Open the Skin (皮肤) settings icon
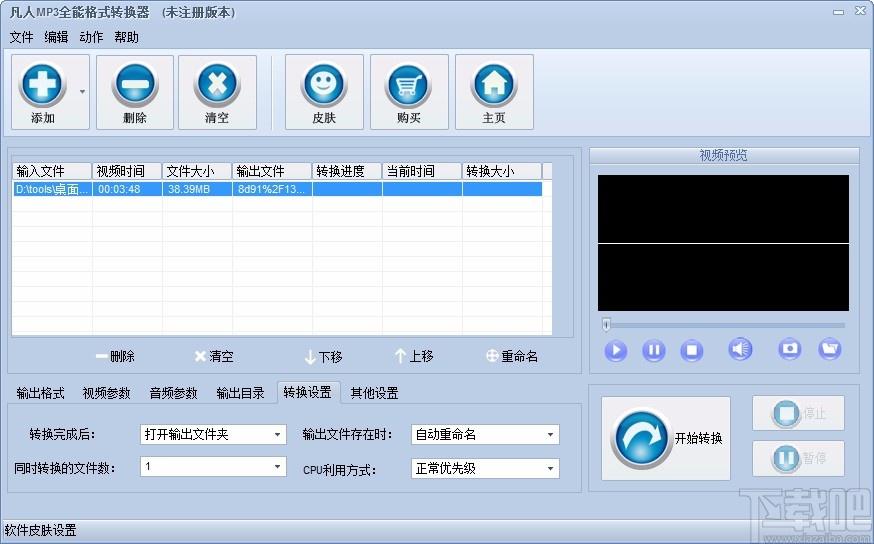 coord(324,84)
